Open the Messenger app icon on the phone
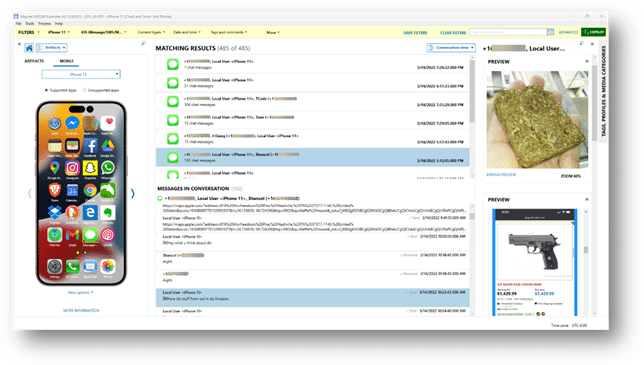The height and width of the screenshot is (365, 644). click(72, 123)
